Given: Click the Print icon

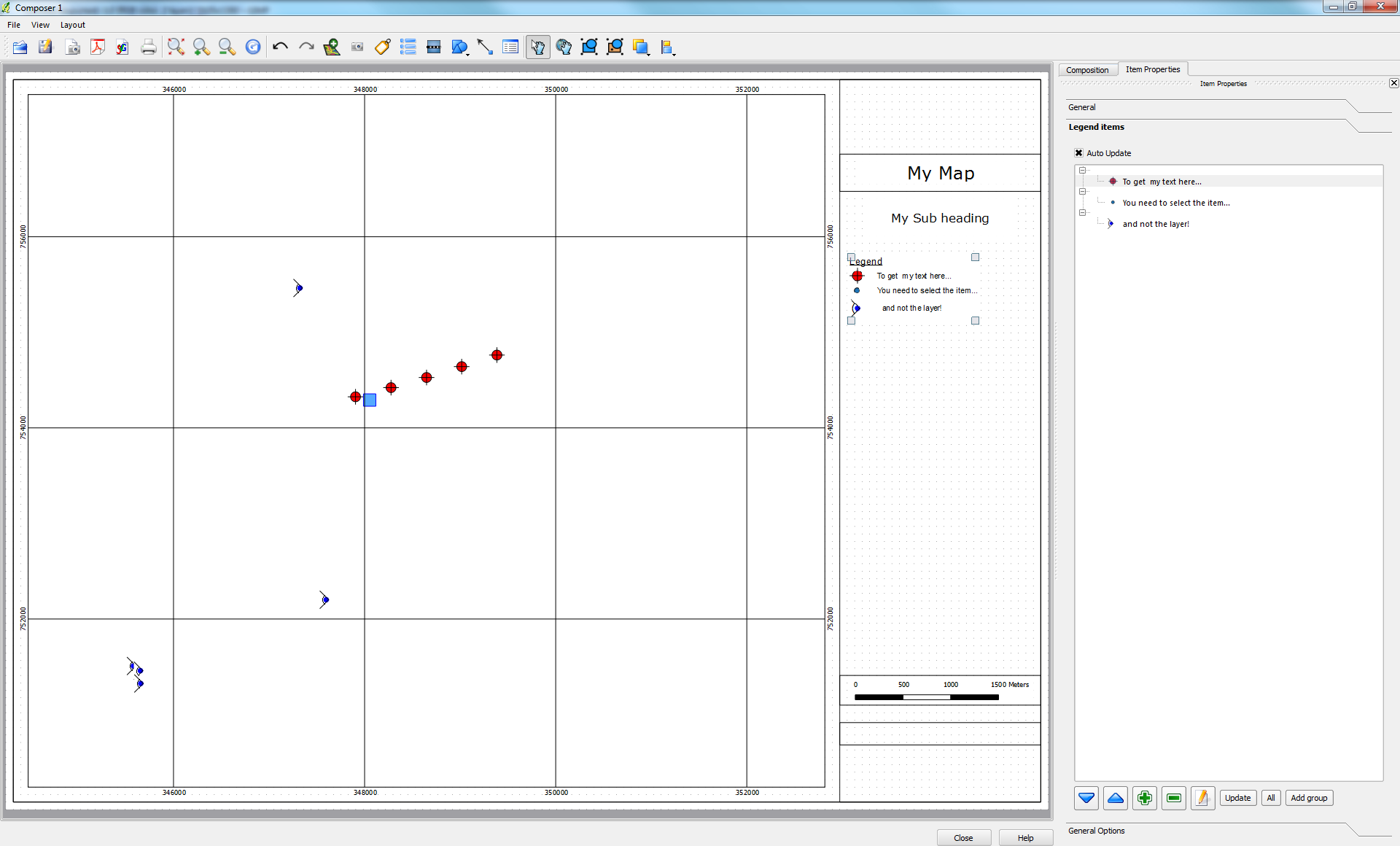Looking at the screenshot, I should coord(149,47).
